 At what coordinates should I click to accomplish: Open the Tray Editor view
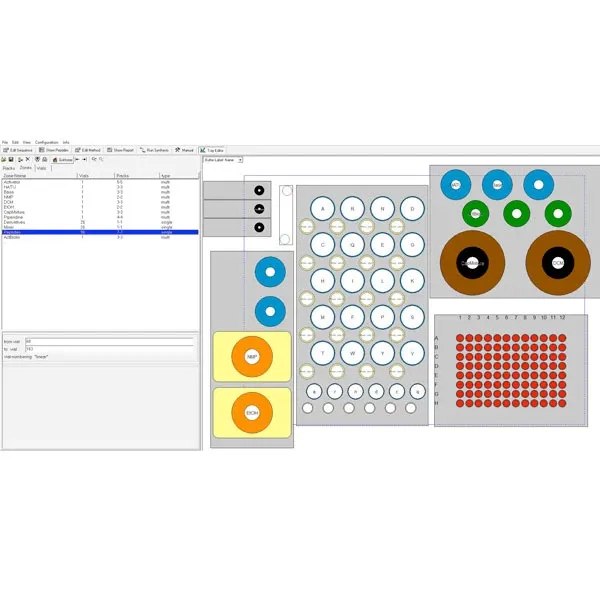(x=211, y=150)
